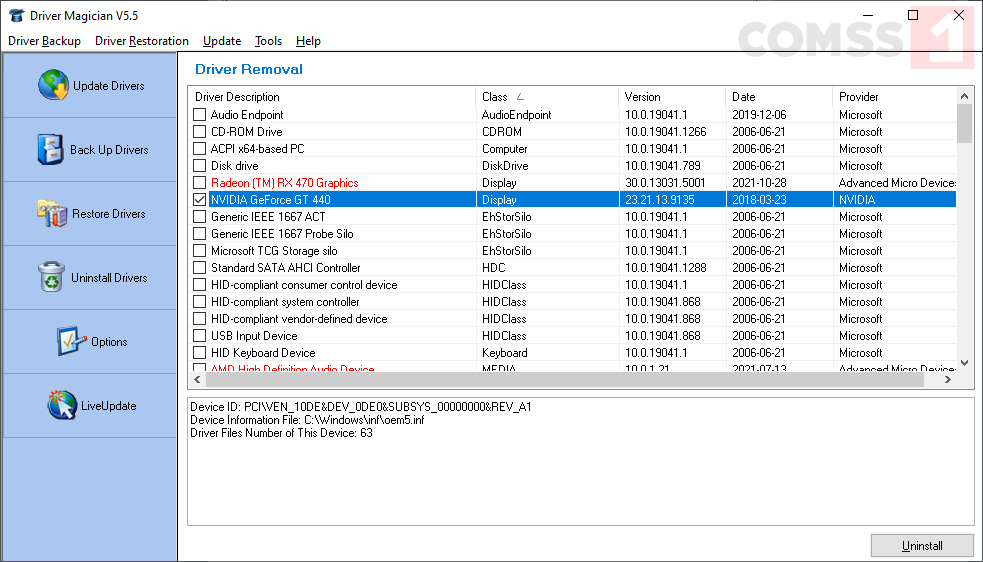
Task: Sort list by Driver Description column
Action: [x=332, y=97]
